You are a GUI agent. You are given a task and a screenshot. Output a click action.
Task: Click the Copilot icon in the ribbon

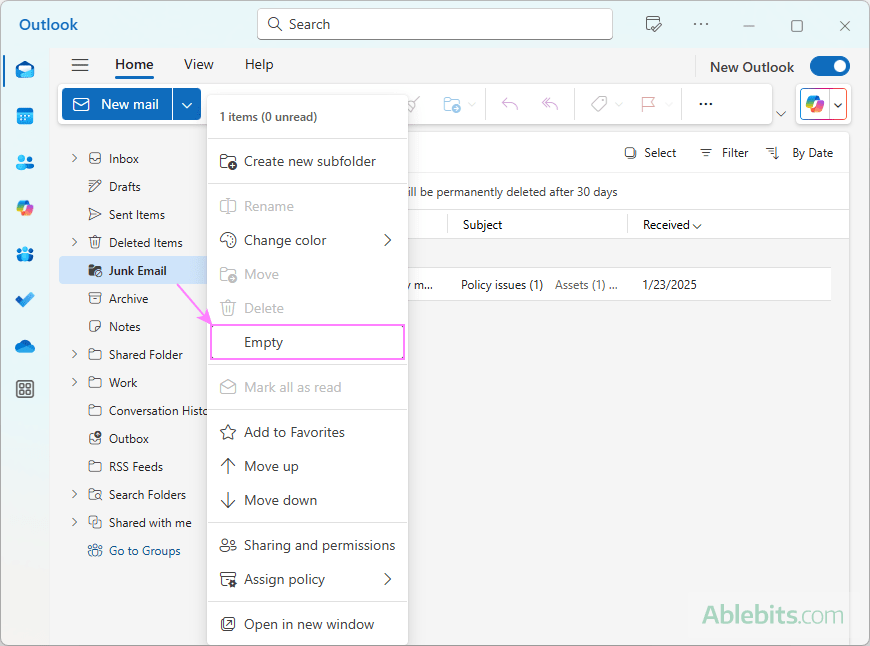[x=815, y=104]
